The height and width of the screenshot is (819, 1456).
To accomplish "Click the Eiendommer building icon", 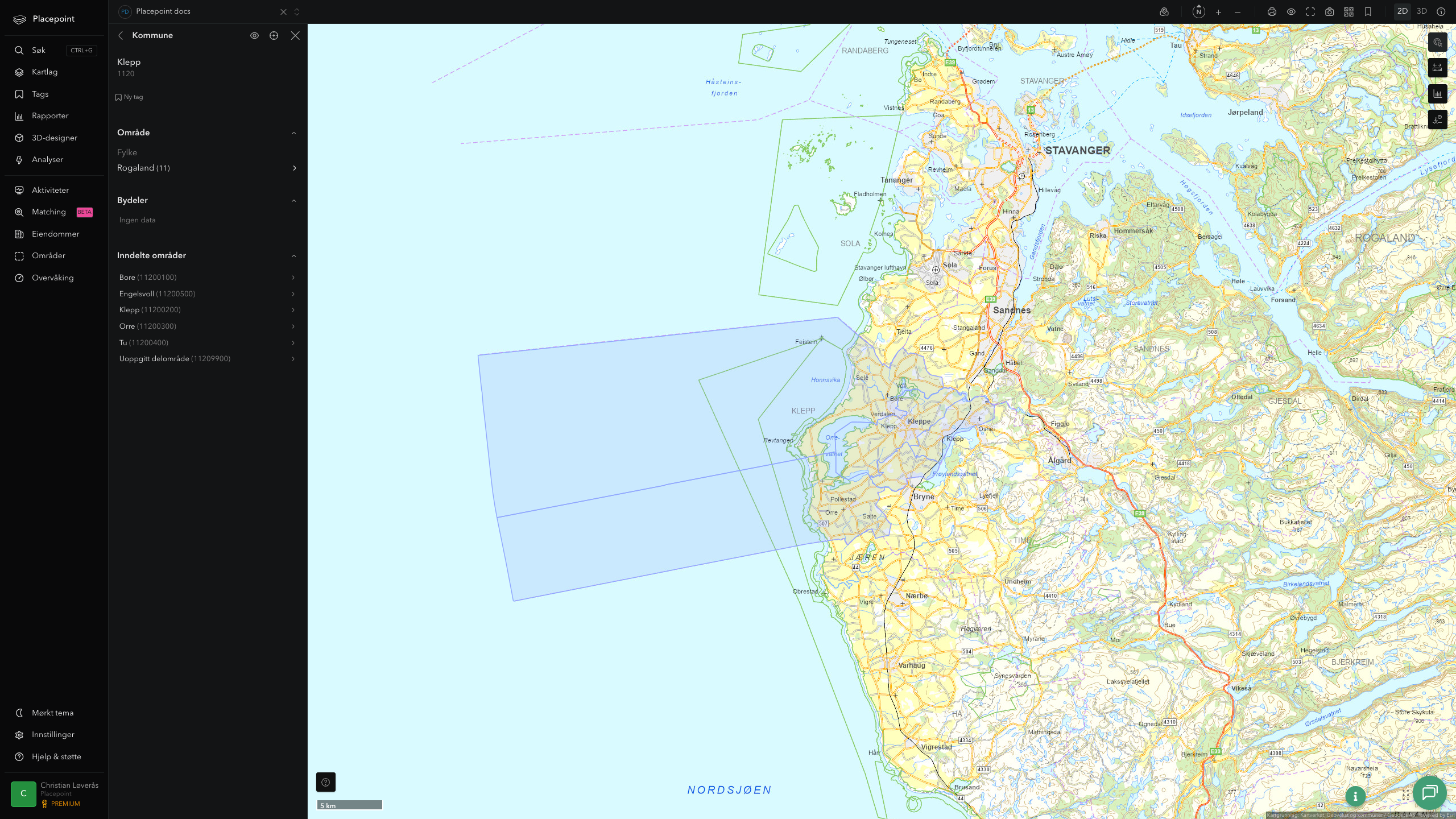I will point(19,234).
